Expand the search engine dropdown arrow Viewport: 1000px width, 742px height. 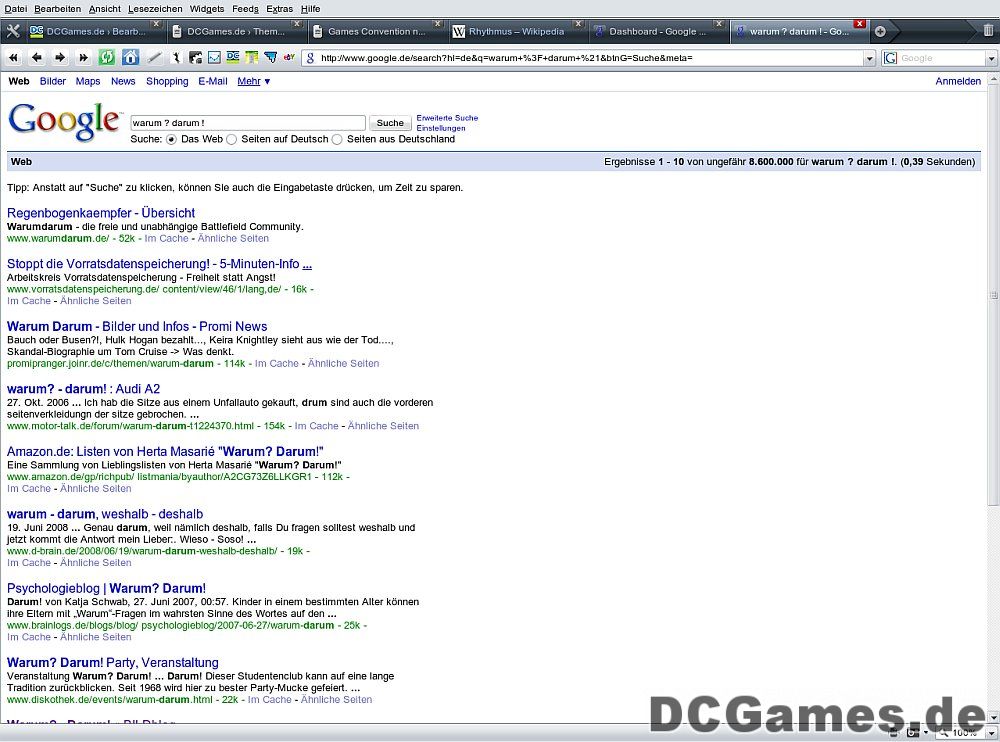coord(991,59)
